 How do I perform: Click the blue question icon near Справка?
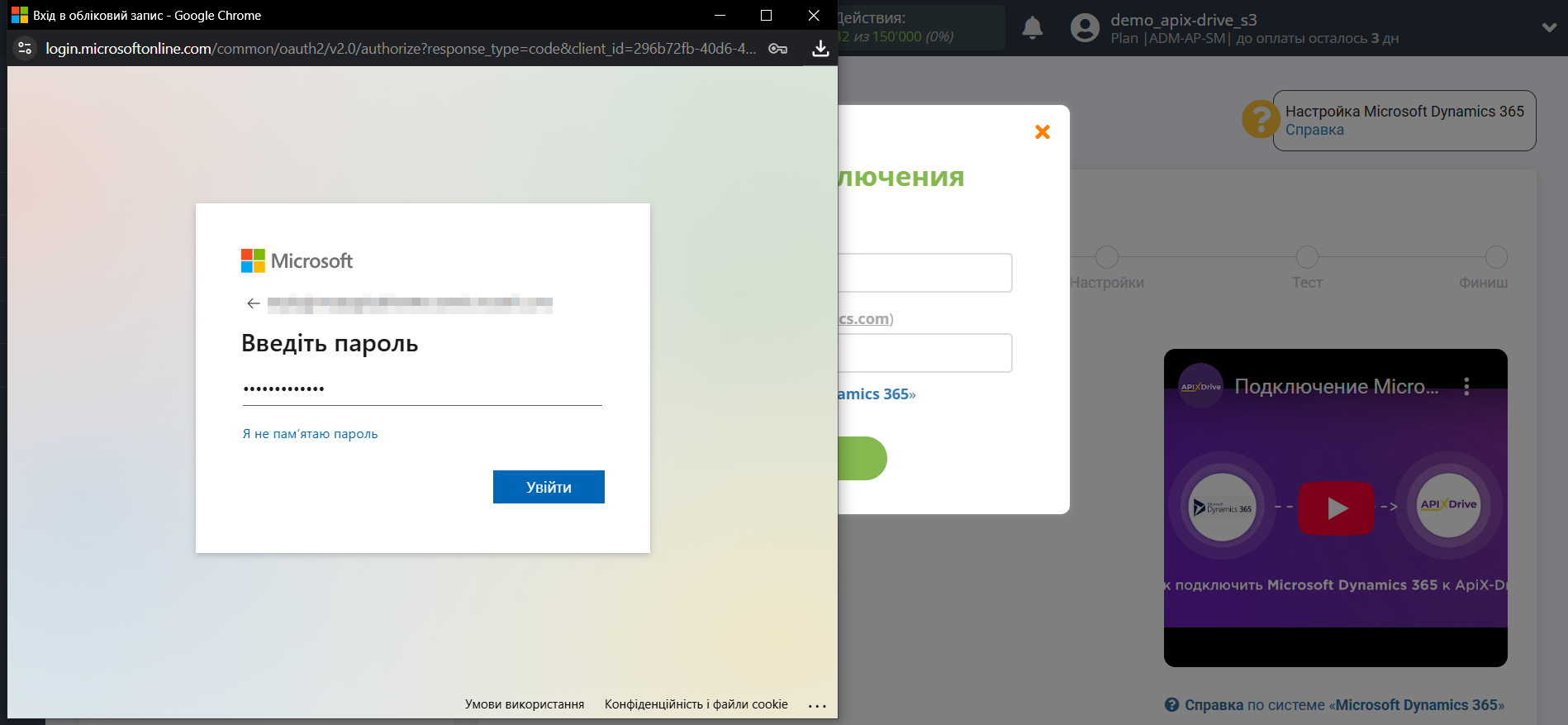pyautogui.click(x=1171, y=705)
